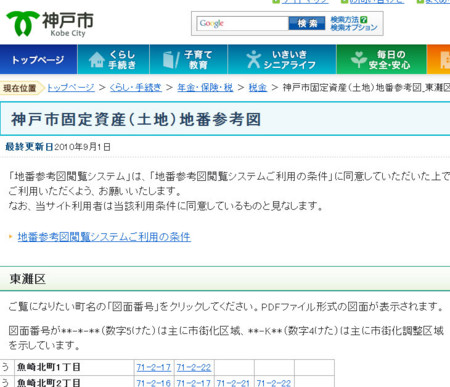Select the 魚崎北町1丁目 table cell
This screenshot has height=387, width=450.
(74, 367)
